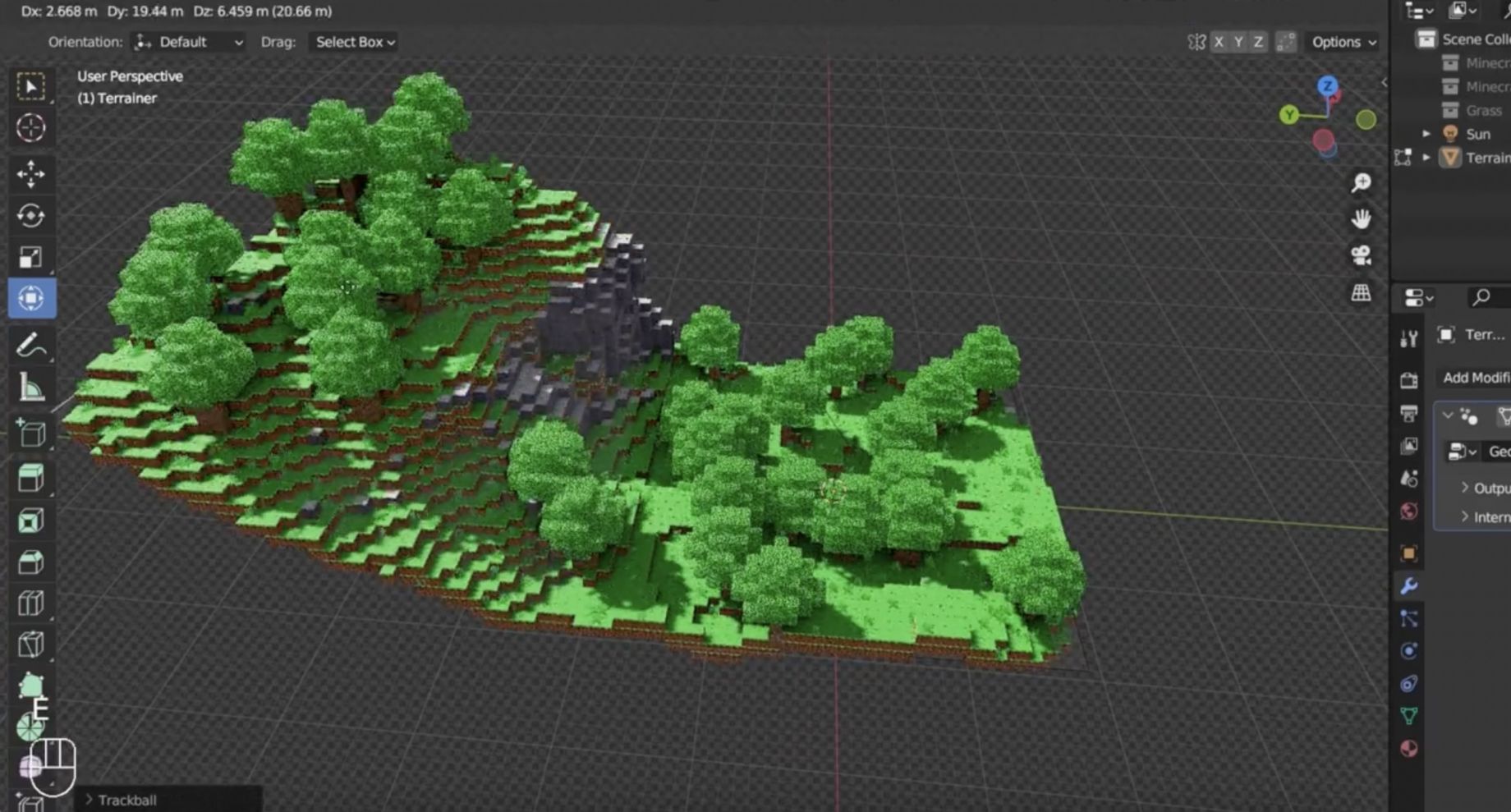Select the Scale tool
Viewport: 1511px width, 812px height.
tap(31, 257)
